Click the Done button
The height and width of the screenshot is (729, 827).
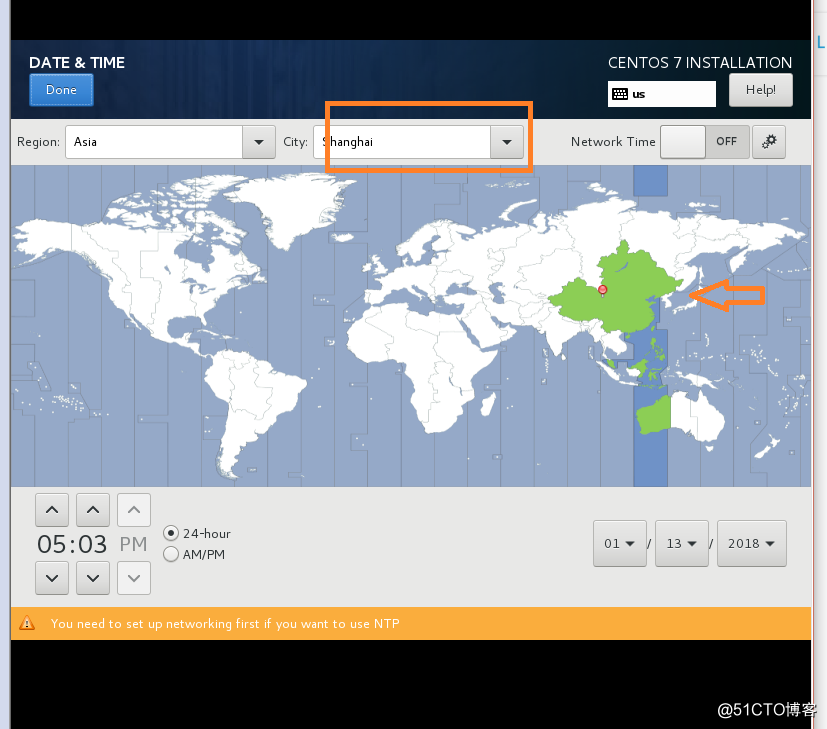pyautogui.click(x=61, y=90)
